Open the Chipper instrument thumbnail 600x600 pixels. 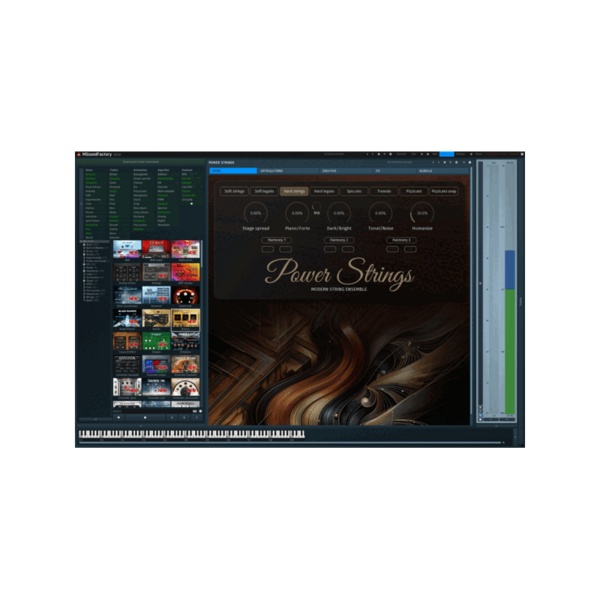(x=156, y=341)
